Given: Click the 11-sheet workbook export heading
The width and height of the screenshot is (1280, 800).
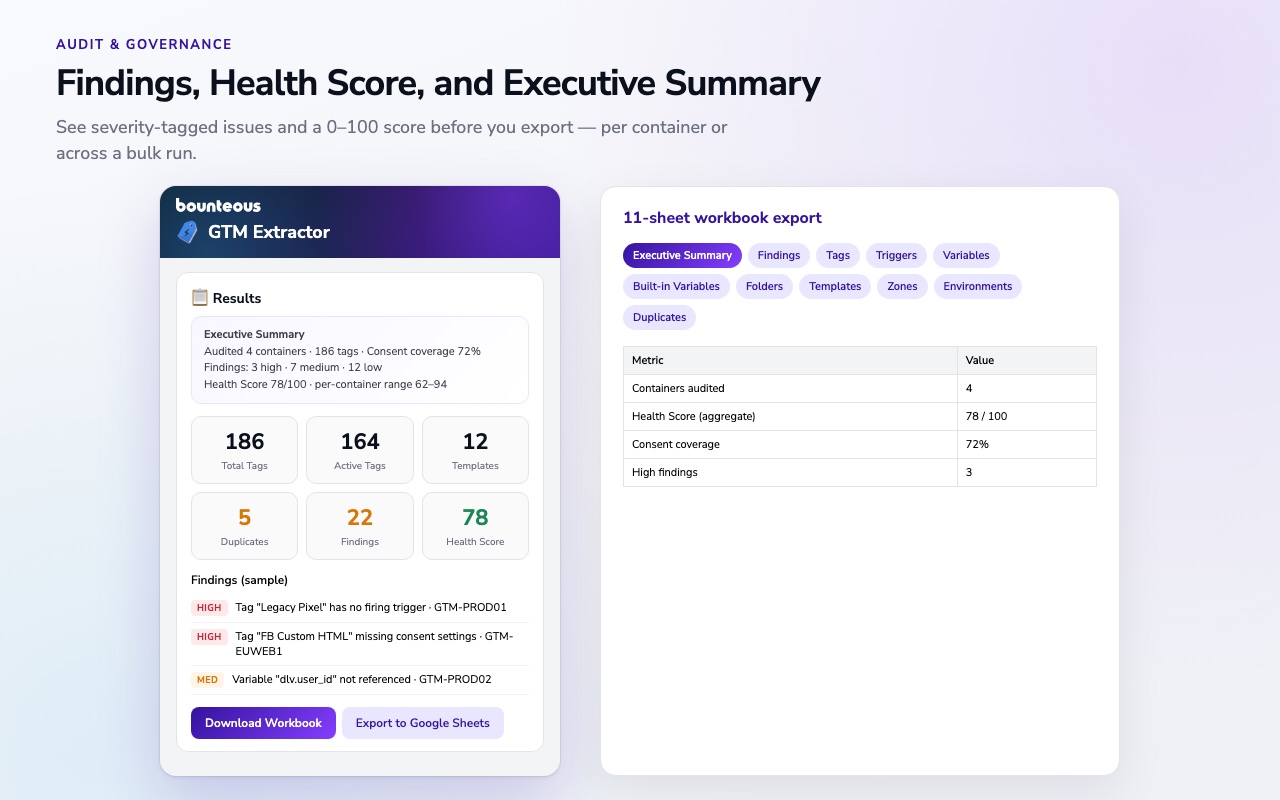Looking at the screenshot, I should (x=722, y=217).
